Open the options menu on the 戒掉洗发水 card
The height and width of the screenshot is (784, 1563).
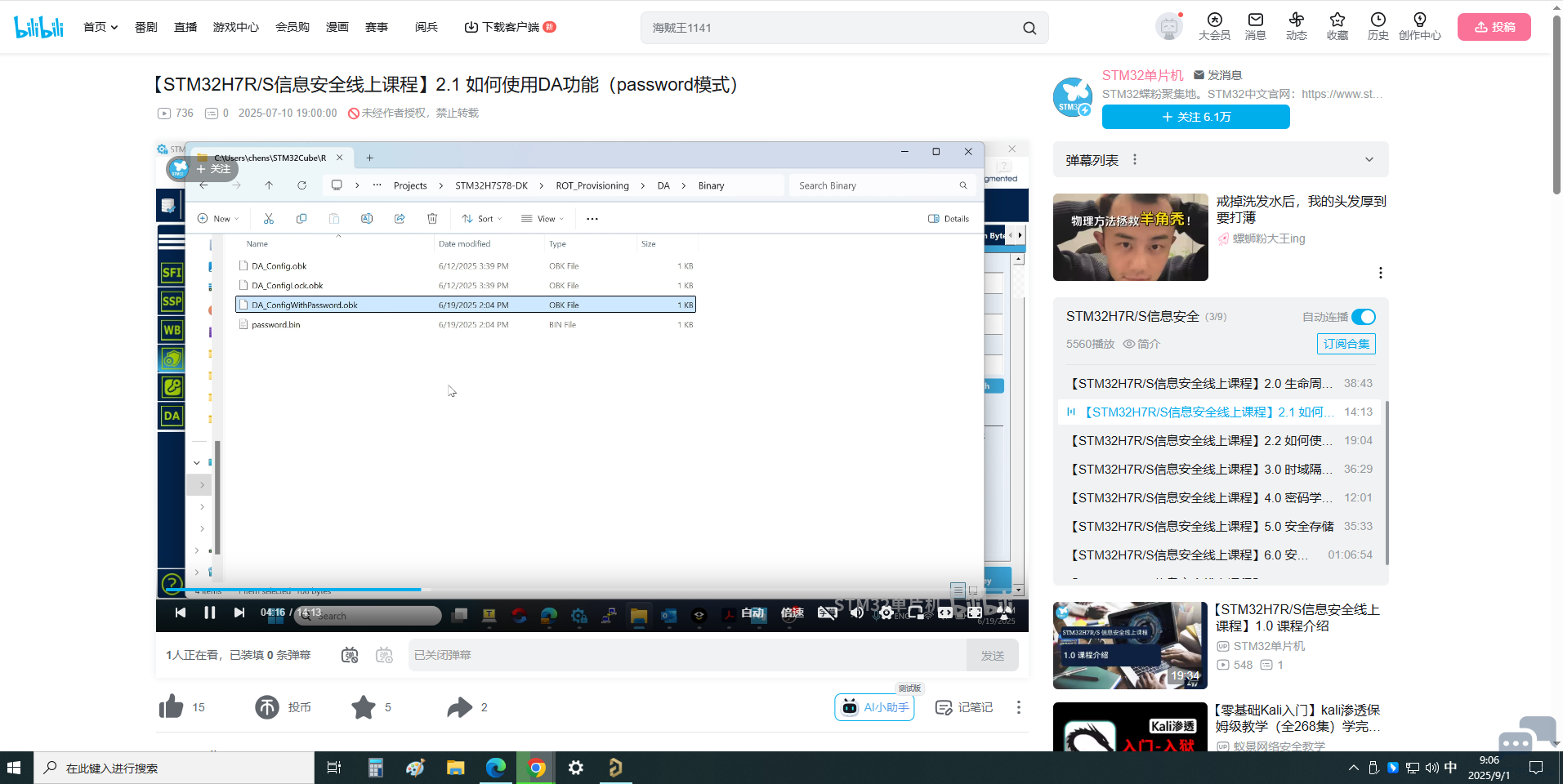point(1380,273)
